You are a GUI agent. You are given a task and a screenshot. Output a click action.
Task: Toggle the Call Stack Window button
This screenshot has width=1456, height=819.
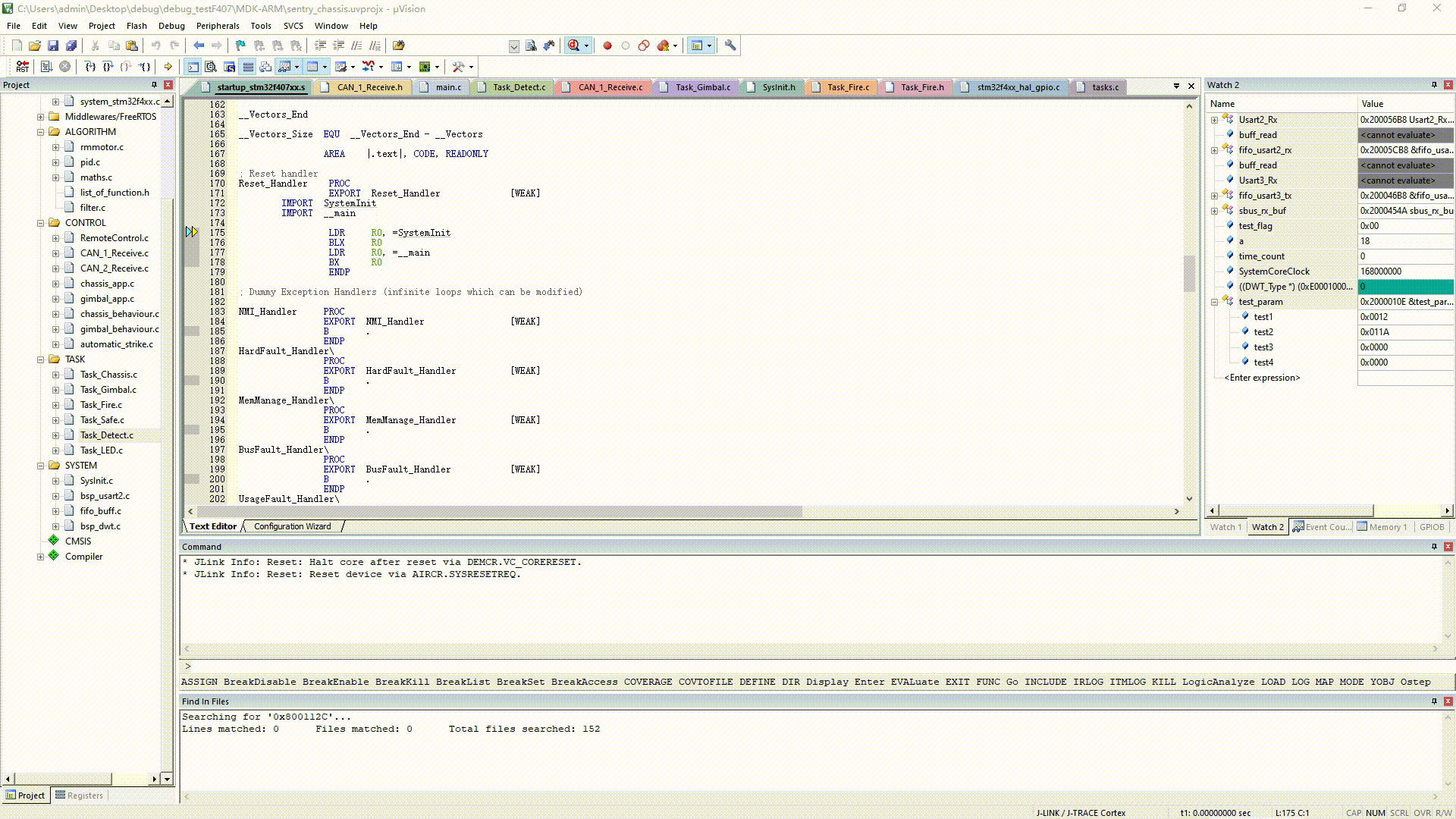pos(265,67)
